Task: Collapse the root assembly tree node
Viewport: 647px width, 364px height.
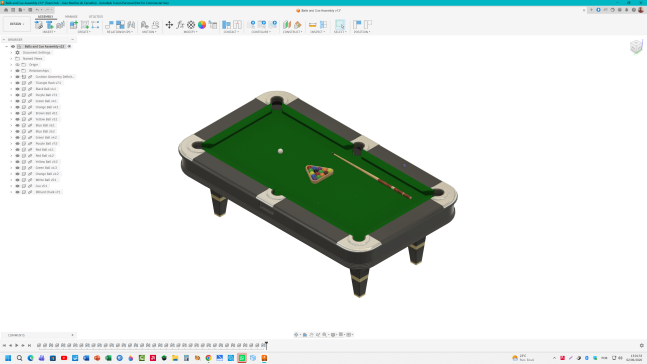Action: (7, 46)
